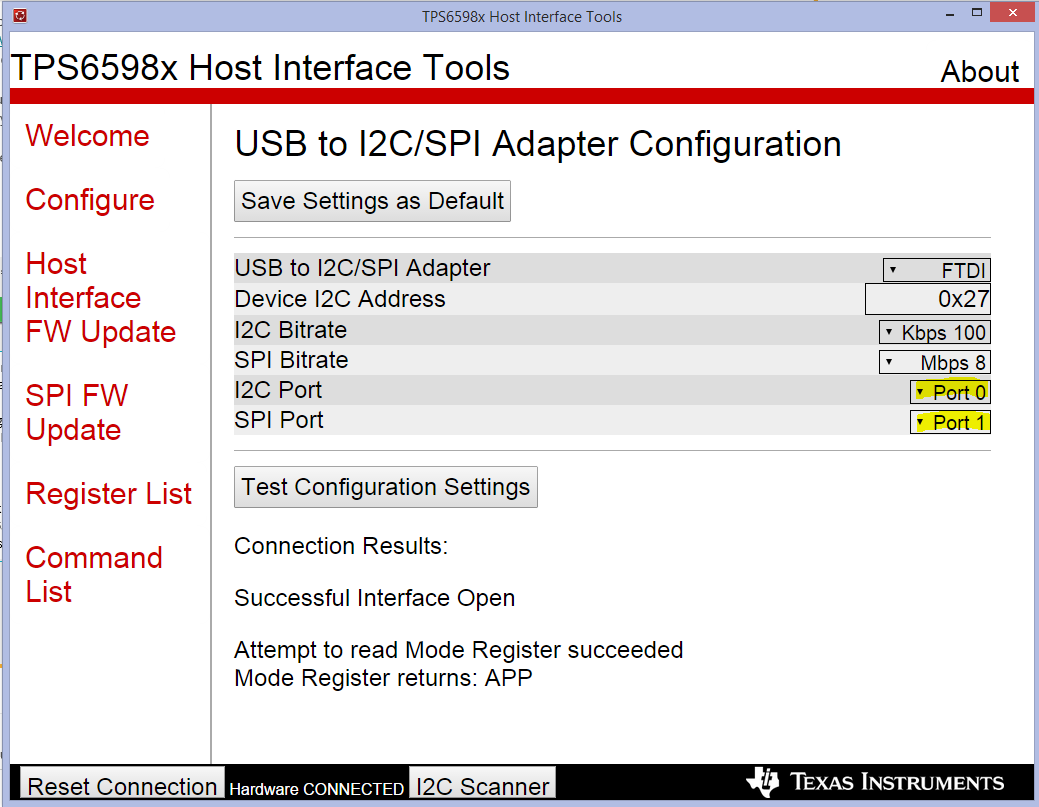Open the Command List page
Viewport: 1039px width, 807px height.
pos(94,574)
